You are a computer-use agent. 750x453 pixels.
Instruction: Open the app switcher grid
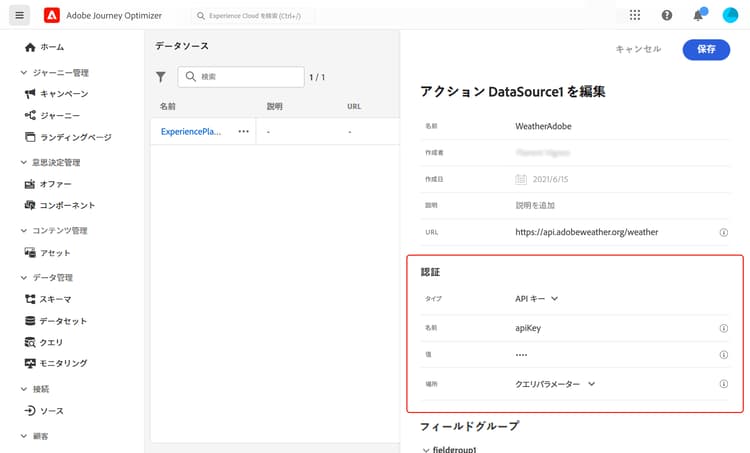(x=635, y=15)
